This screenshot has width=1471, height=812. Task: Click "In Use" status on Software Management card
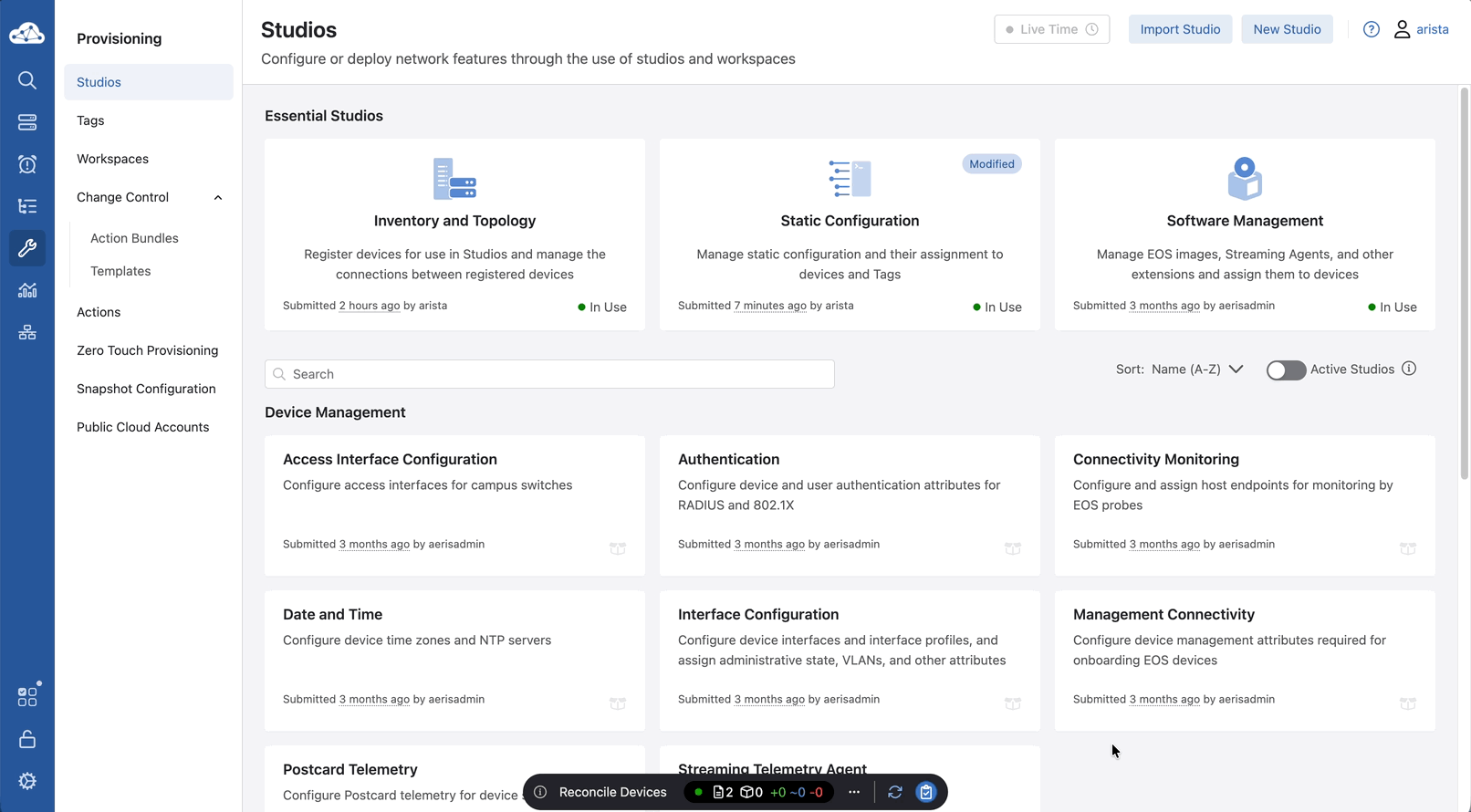click(1393, 307)
